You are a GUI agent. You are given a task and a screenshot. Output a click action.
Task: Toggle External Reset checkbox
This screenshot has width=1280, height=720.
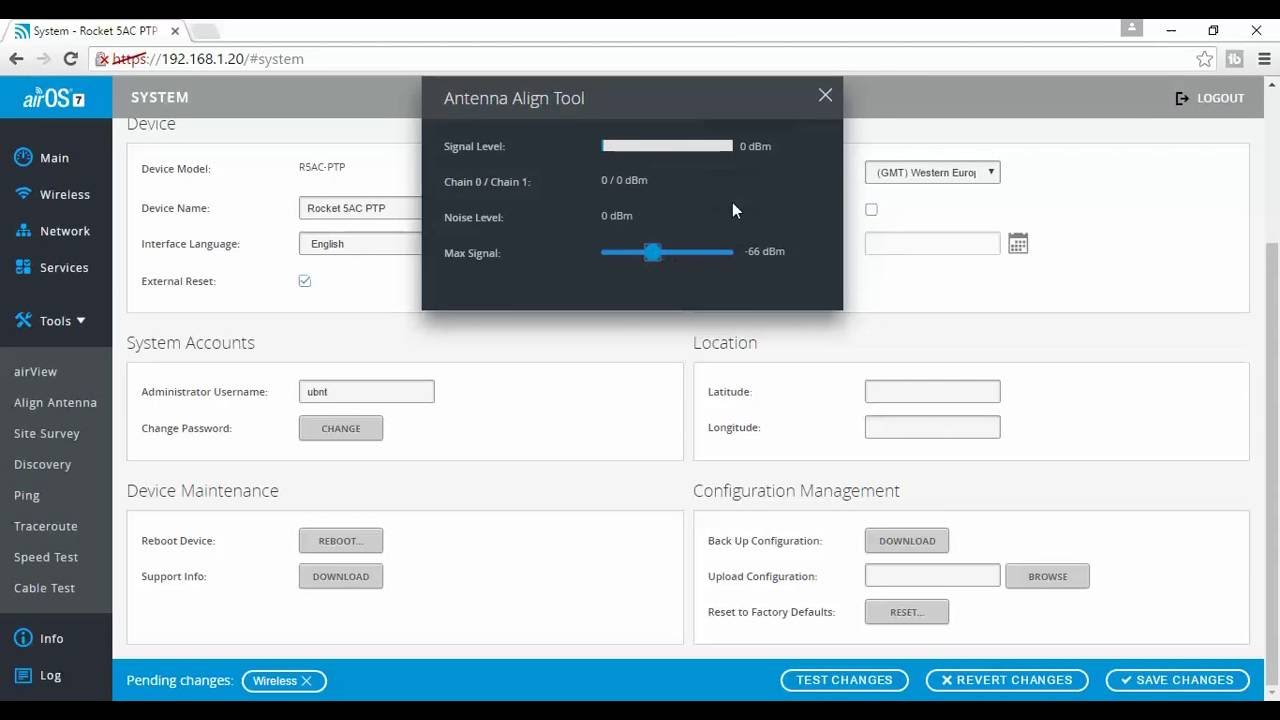tap(305, 281)
